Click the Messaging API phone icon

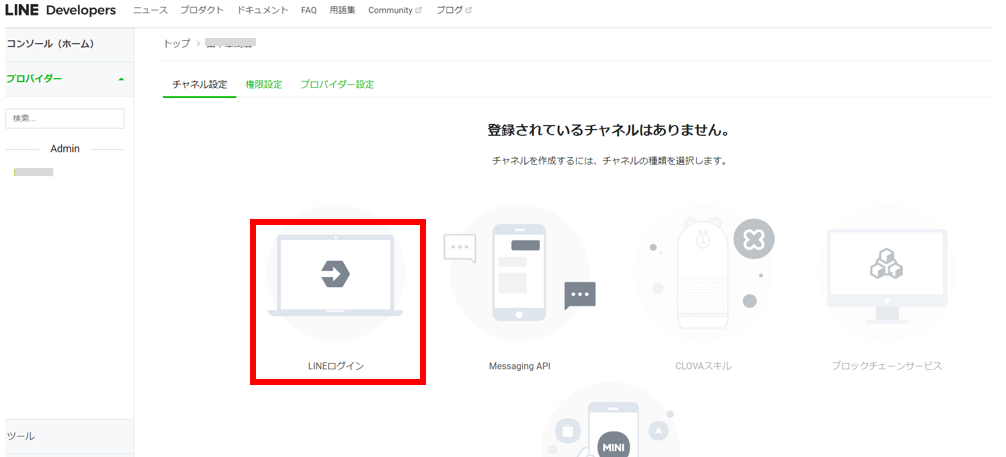(x=520, y=272)
